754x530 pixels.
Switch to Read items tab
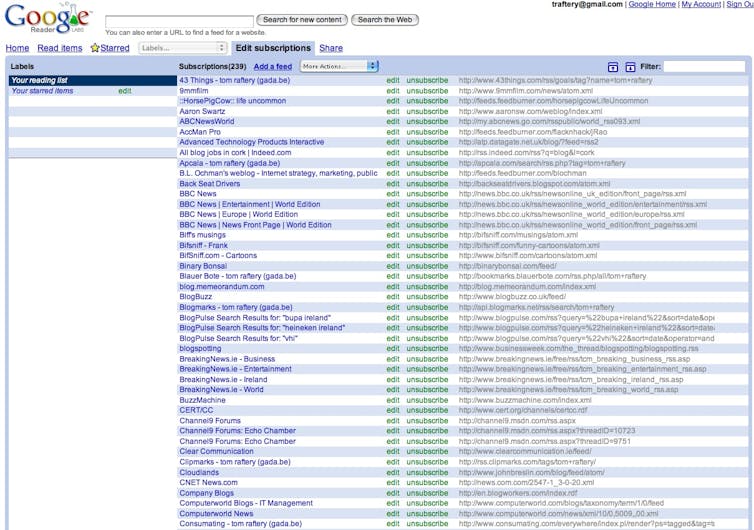point(60,48)
